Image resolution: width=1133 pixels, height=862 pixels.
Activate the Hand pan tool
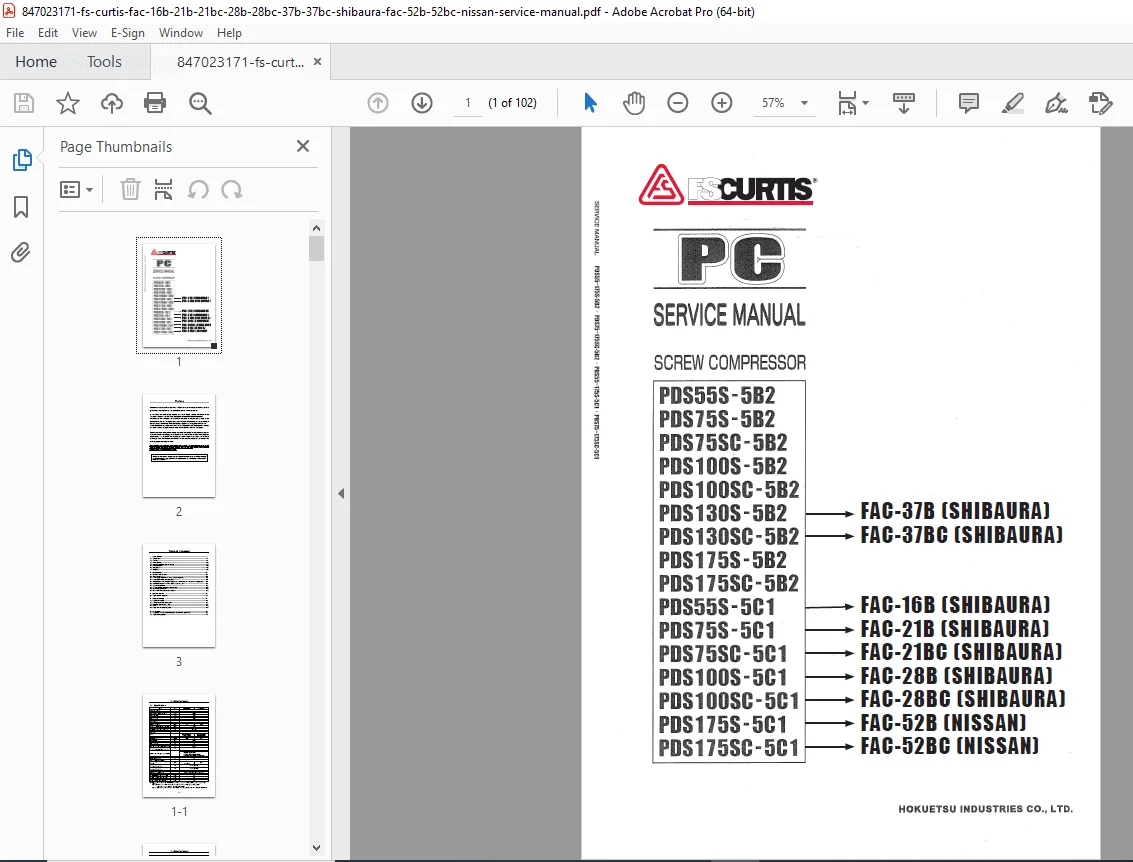pyautogui.click(x=634, y=103)
